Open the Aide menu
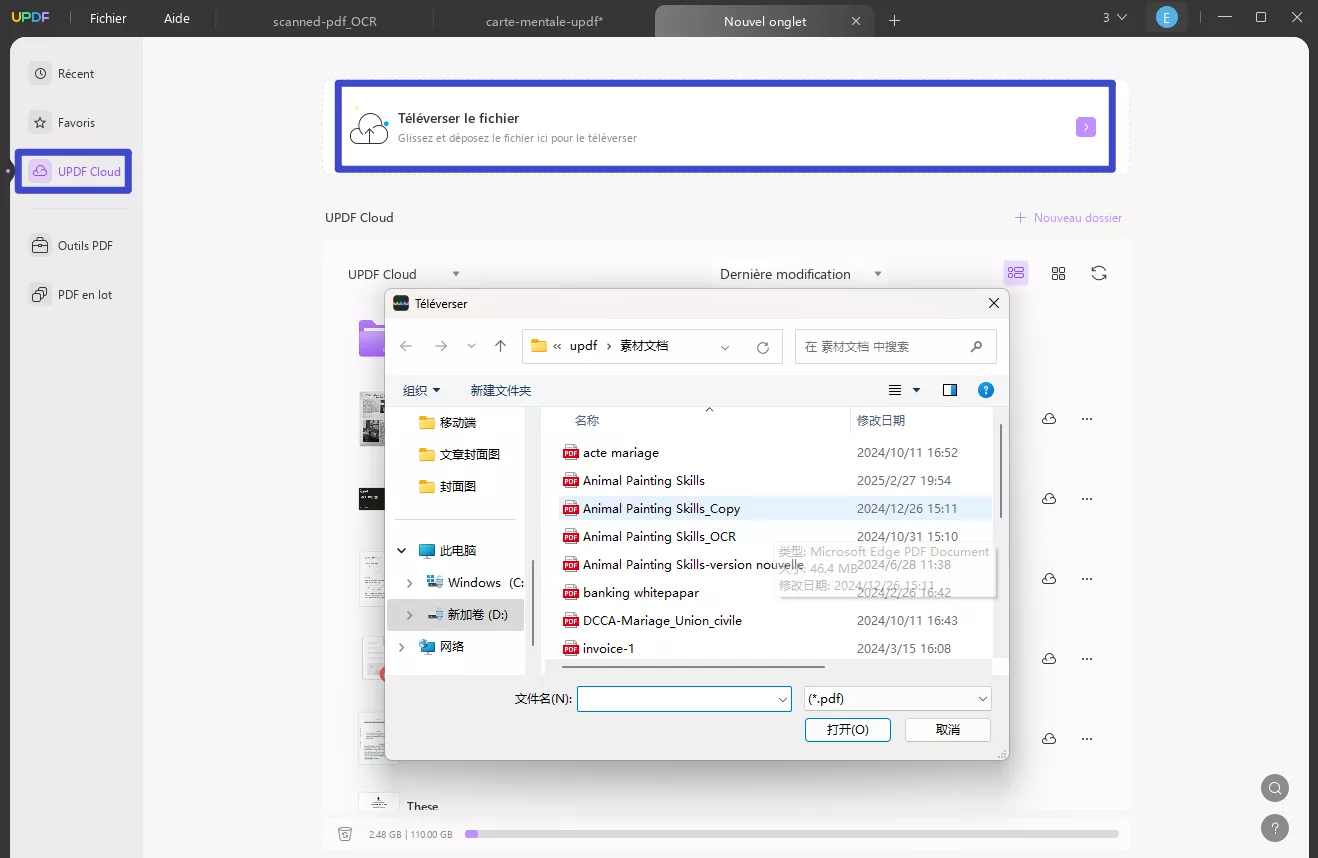1318x858 pixels. click(x=177, y=18)
